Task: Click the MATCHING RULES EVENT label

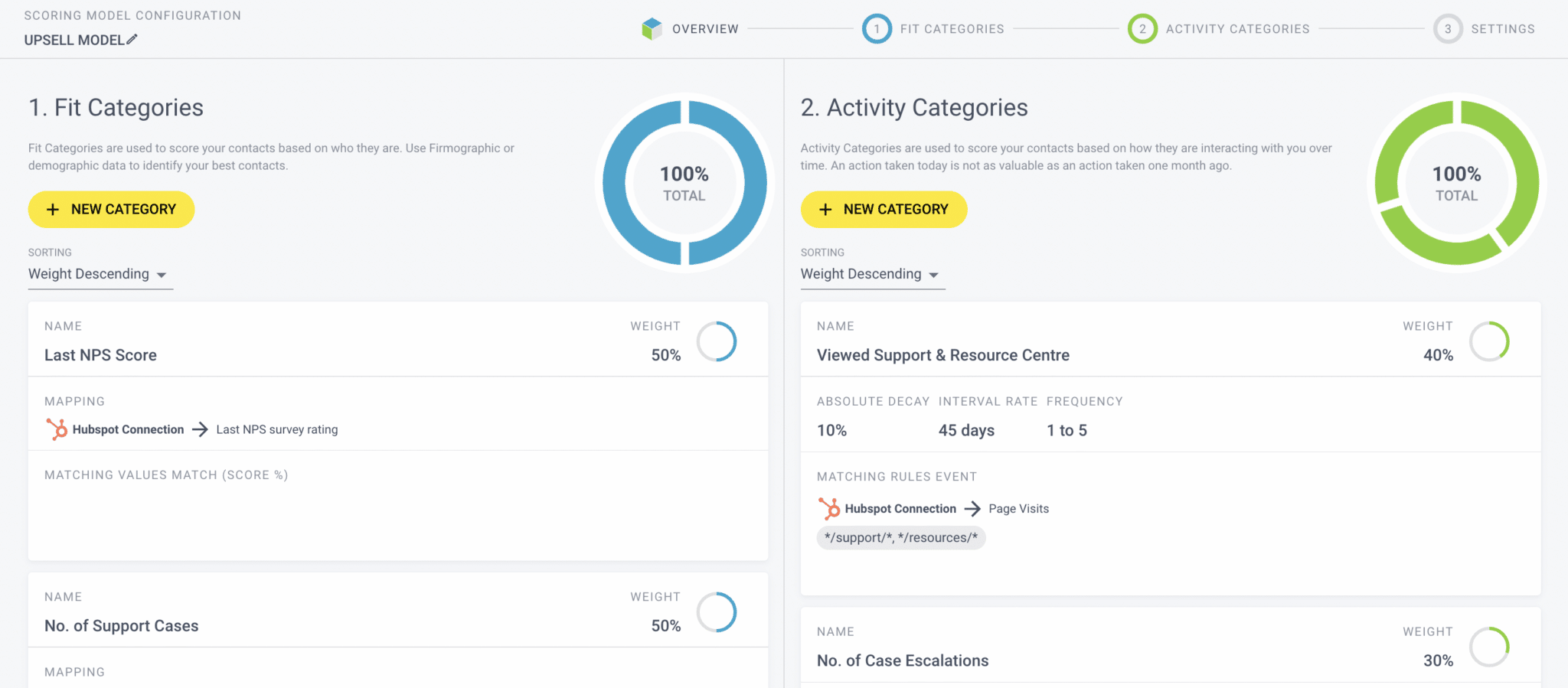Action: tap(897, 477)
